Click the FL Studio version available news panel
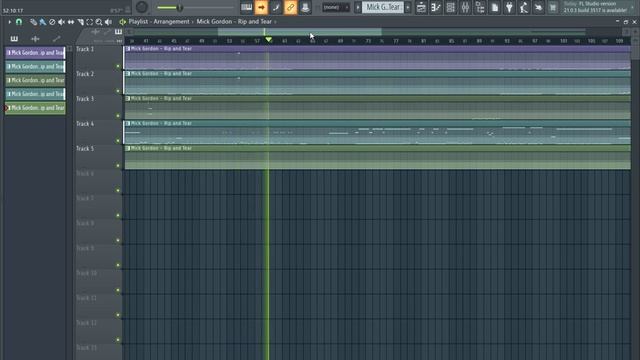 click(x=595, y=7)
